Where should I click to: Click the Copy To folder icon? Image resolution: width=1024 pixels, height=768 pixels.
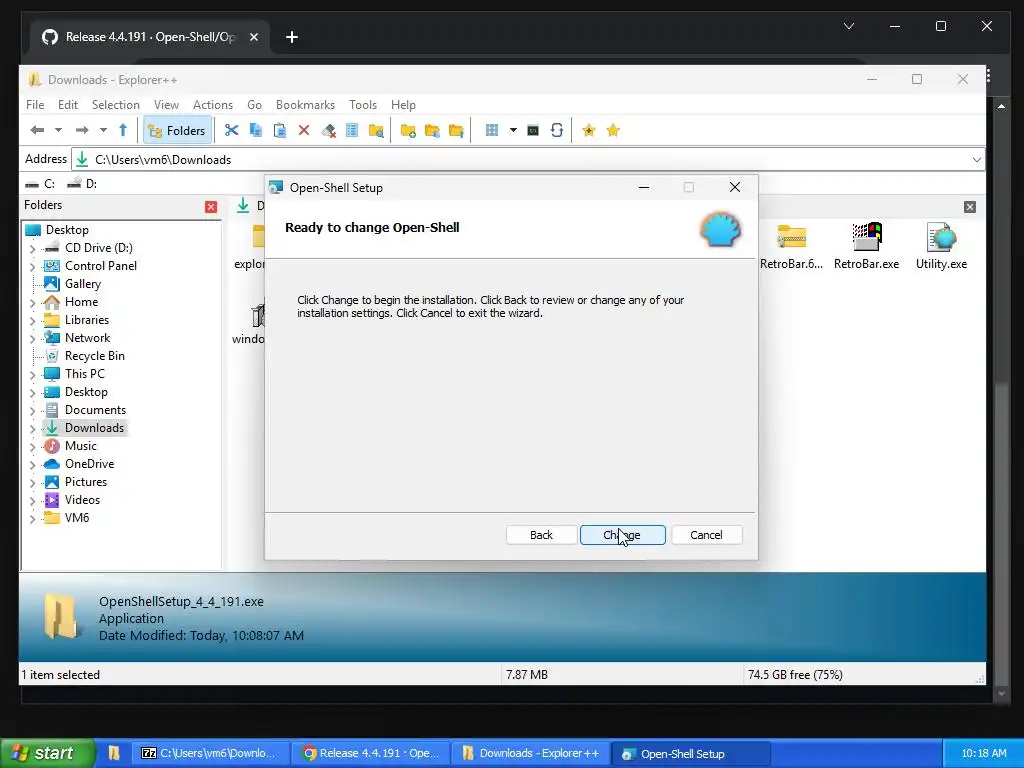point(432,130)
